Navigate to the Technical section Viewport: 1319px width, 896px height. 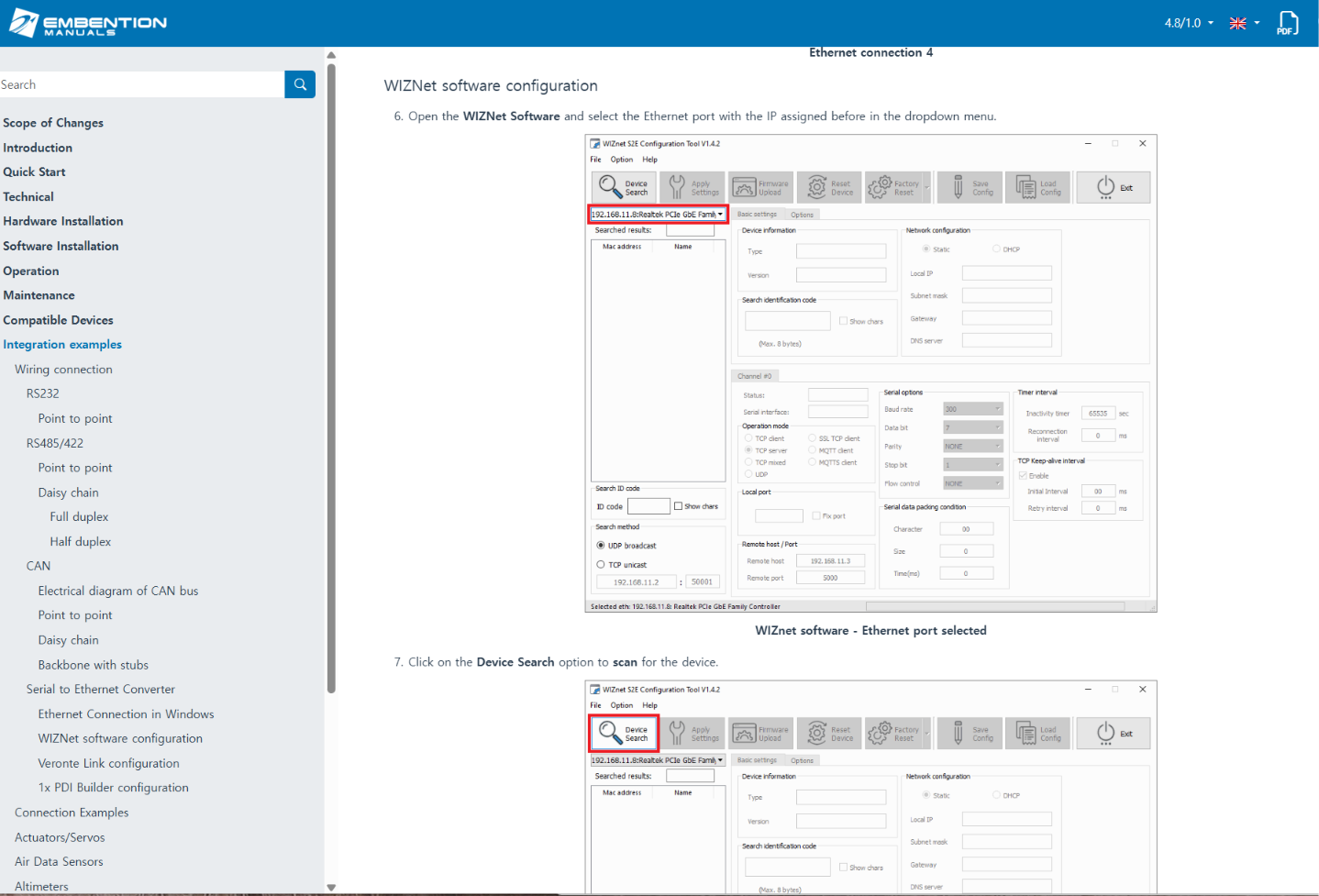pyautogui.click(x=28, y=197)
